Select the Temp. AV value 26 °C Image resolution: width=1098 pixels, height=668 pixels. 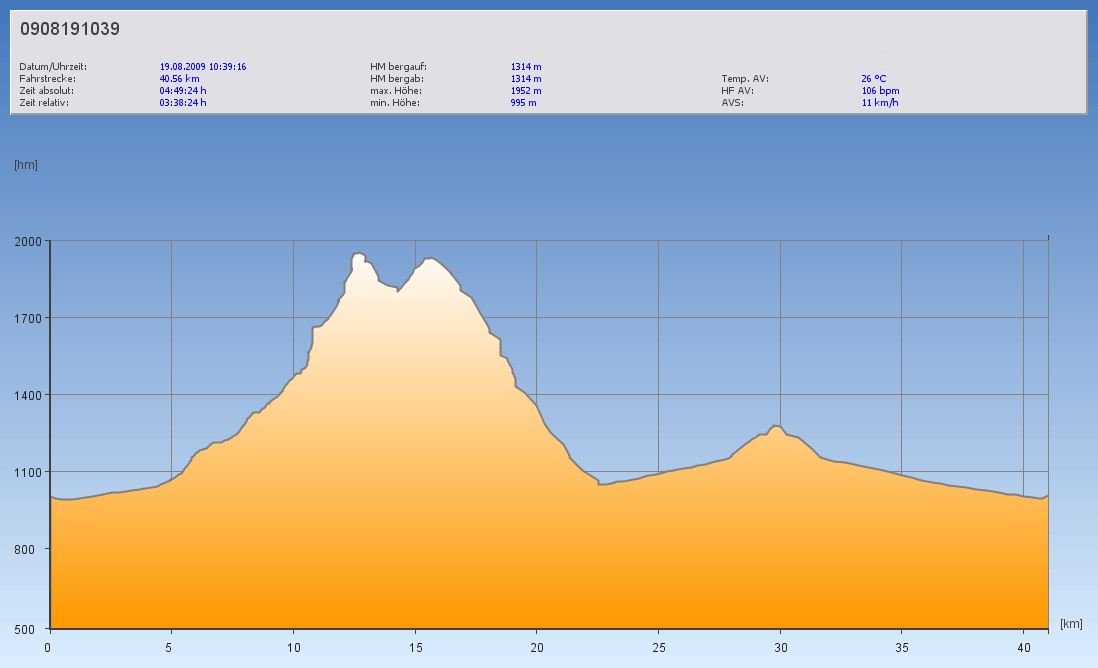[873, 79]
